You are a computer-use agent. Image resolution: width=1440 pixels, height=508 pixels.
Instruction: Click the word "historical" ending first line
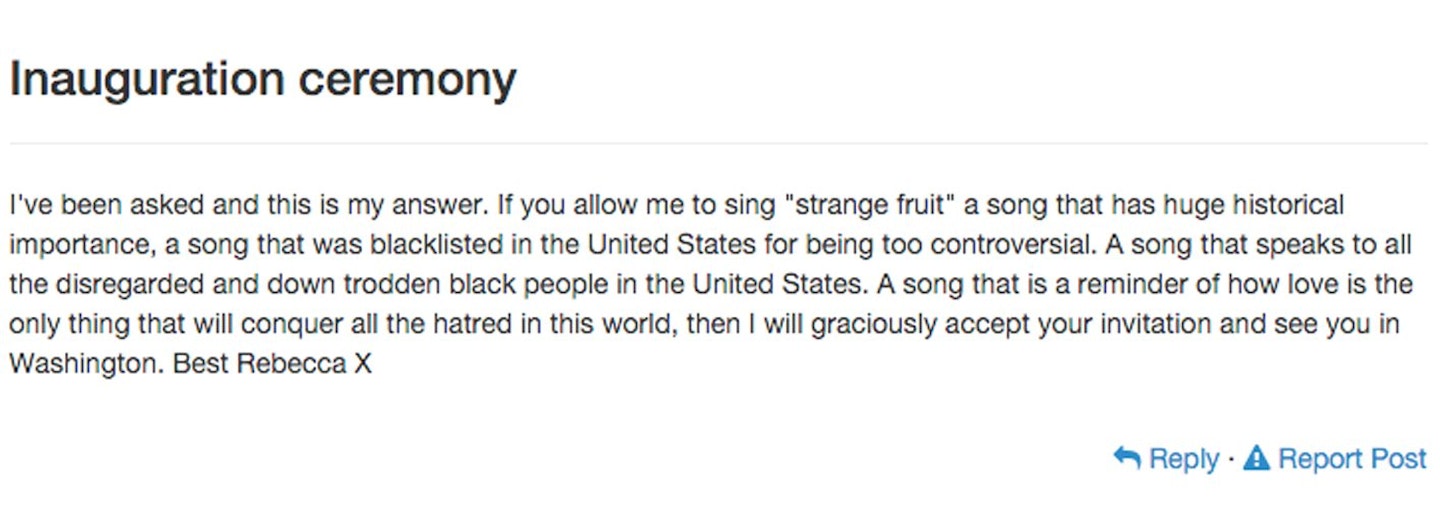[1288, 206]
